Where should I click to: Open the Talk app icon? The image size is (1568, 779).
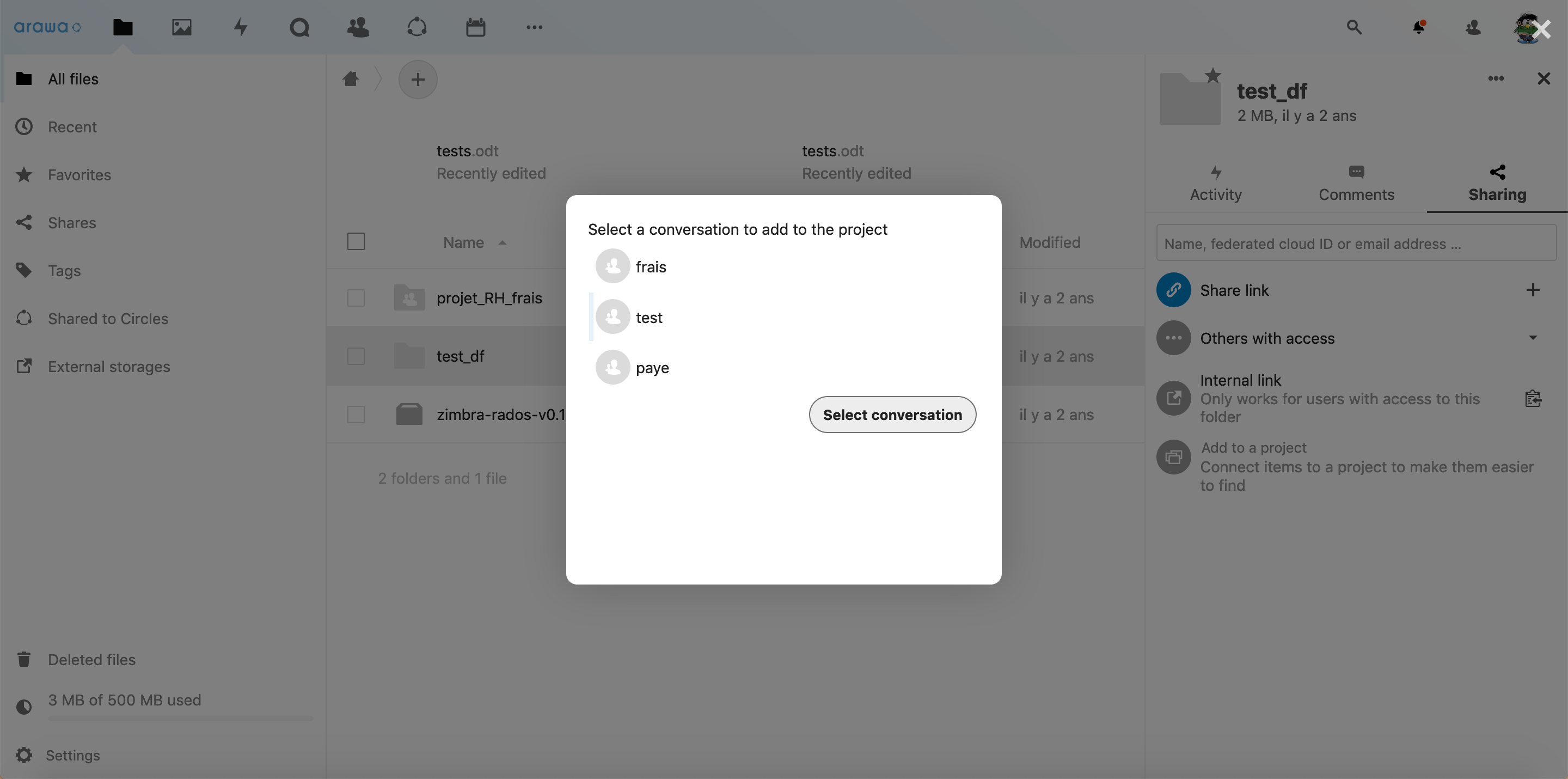pyautogui.click(x=299, y=27)
